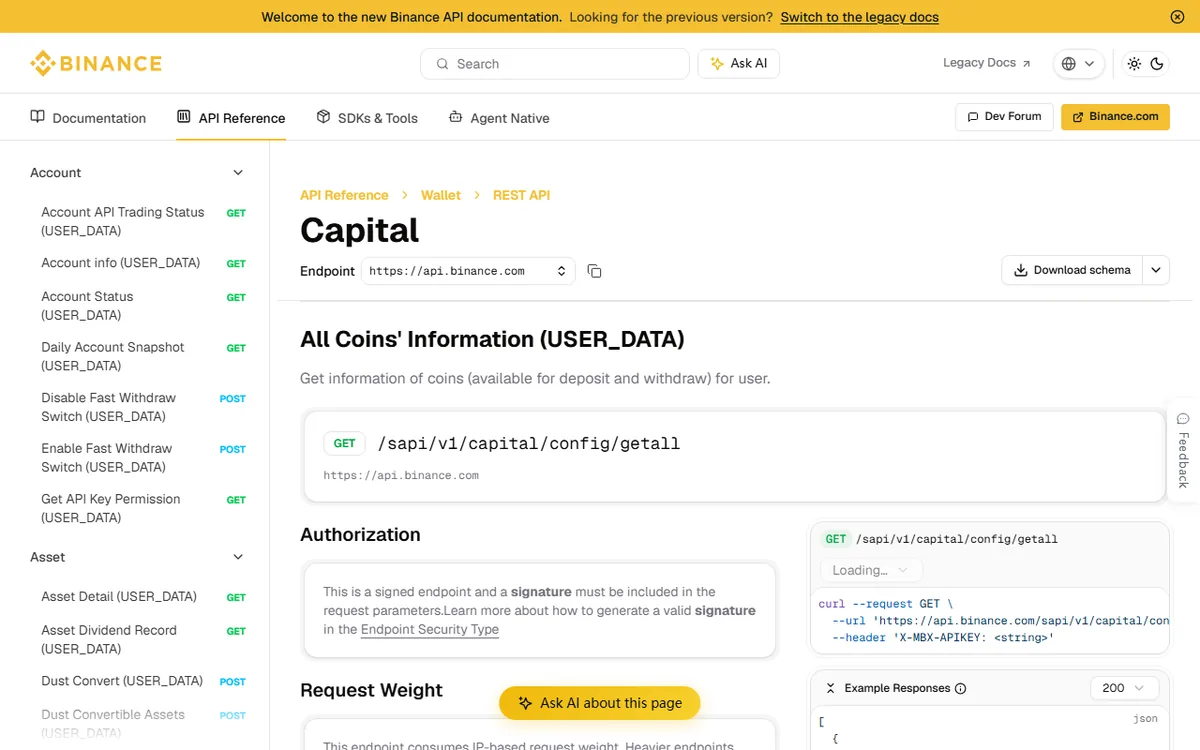Click GET badge of getall endpoint card
Image resolution: width=1200 pixels, height=750 pixels.
click(x=344, y=443)
